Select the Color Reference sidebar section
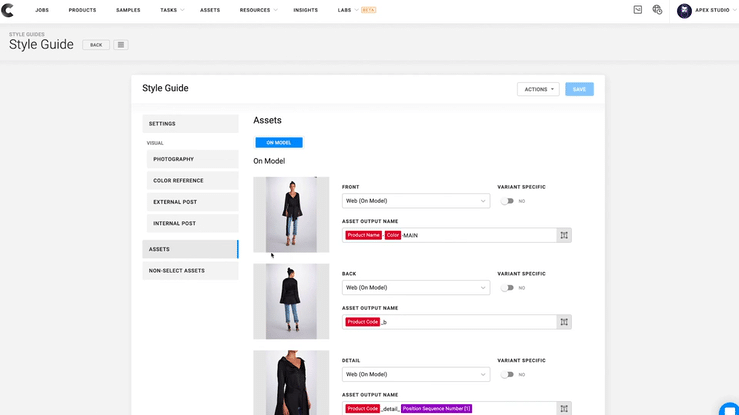 (x=190, y=181)
